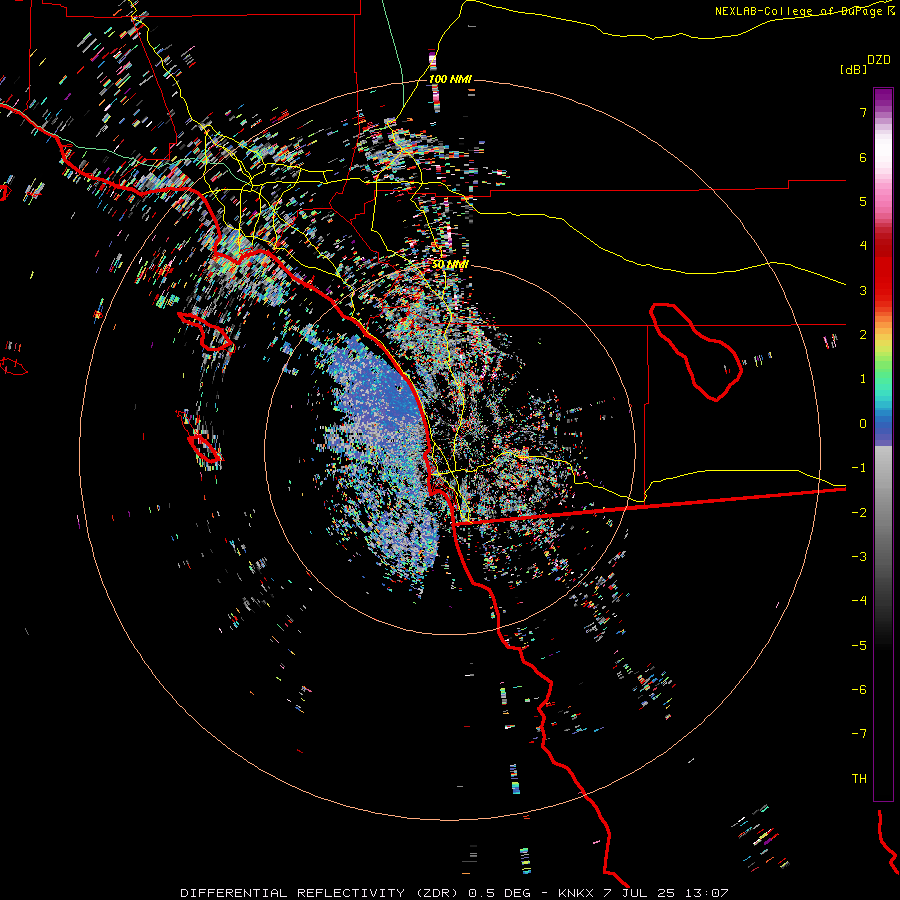Click the -1 value on the color scale
Screen dimensions: 900x900
click(x=859, y=468)
